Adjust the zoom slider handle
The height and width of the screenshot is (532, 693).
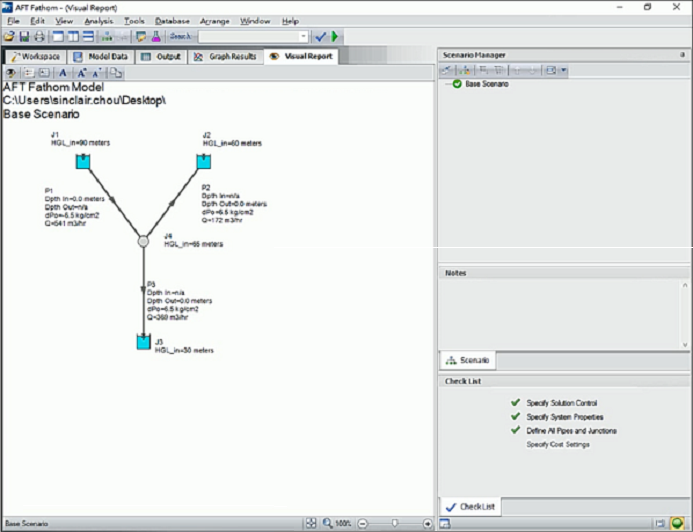395,524
